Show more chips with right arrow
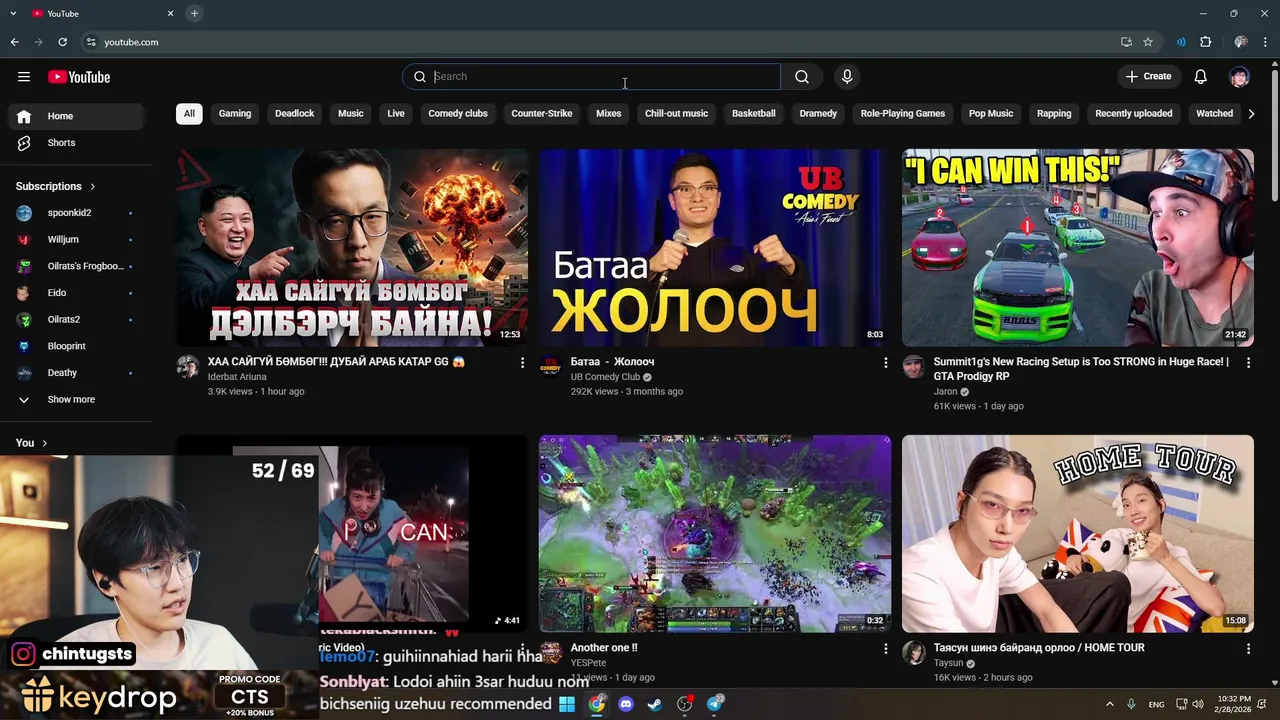Screen dimensions: 1280x720 tap(1251, 114)
